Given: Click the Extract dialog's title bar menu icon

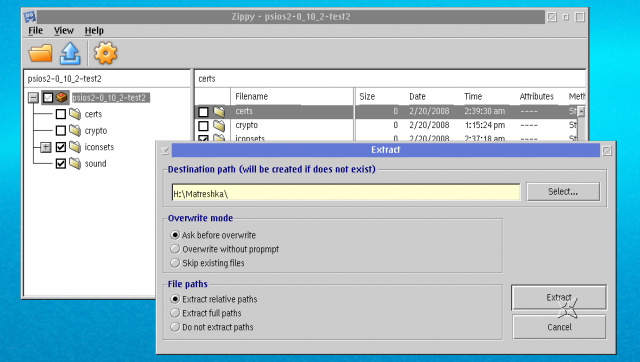Looking at the screenshot, I should (x=164, y=150).
